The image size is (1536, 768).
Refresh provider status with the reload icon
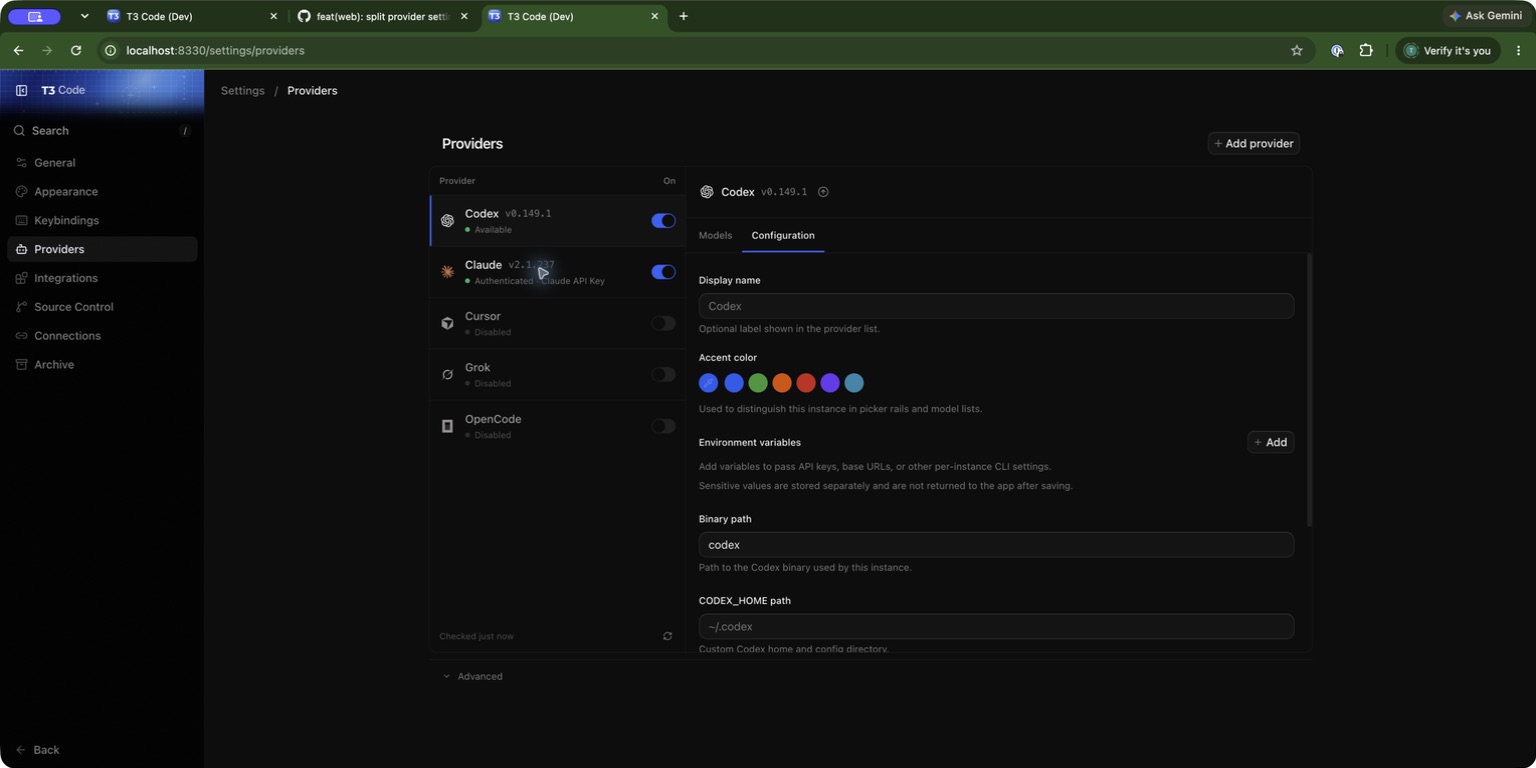point(668,636)
